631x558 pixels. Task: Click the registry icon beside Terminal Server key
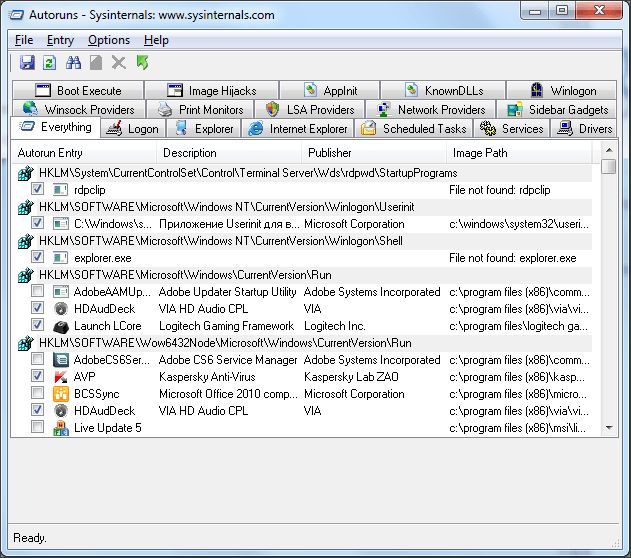pos(25,173)
